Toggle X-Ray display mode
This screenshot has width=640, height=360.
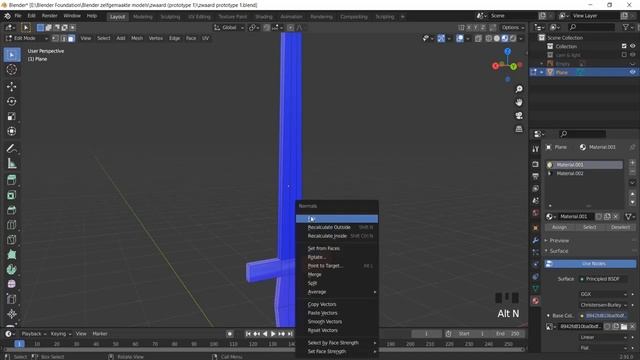tap(478, 38)
